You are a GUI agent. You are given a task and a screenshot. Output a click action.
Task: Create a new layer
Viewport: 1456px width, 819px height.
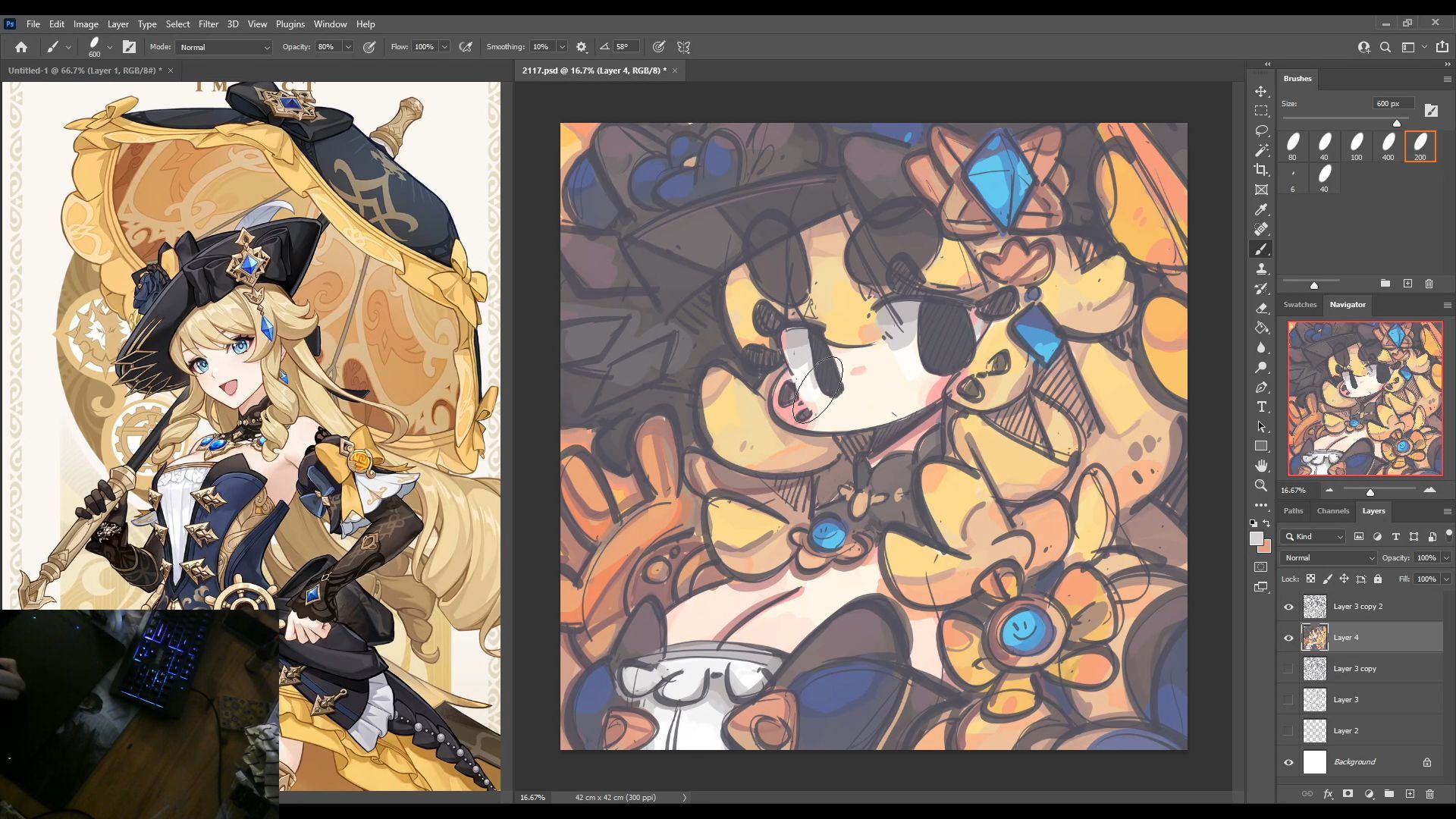click(x=1410, y=794)
